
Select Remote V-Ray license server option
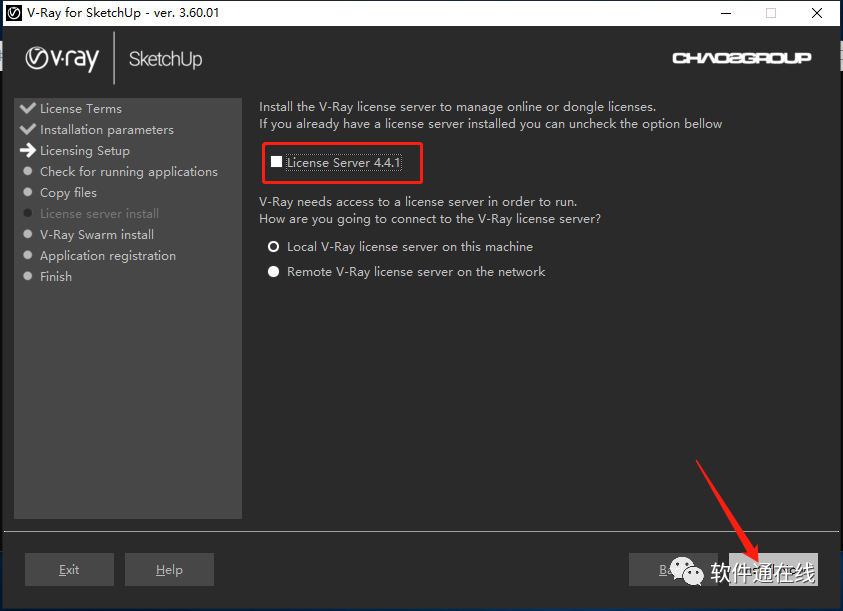click(x=274, y=272)
